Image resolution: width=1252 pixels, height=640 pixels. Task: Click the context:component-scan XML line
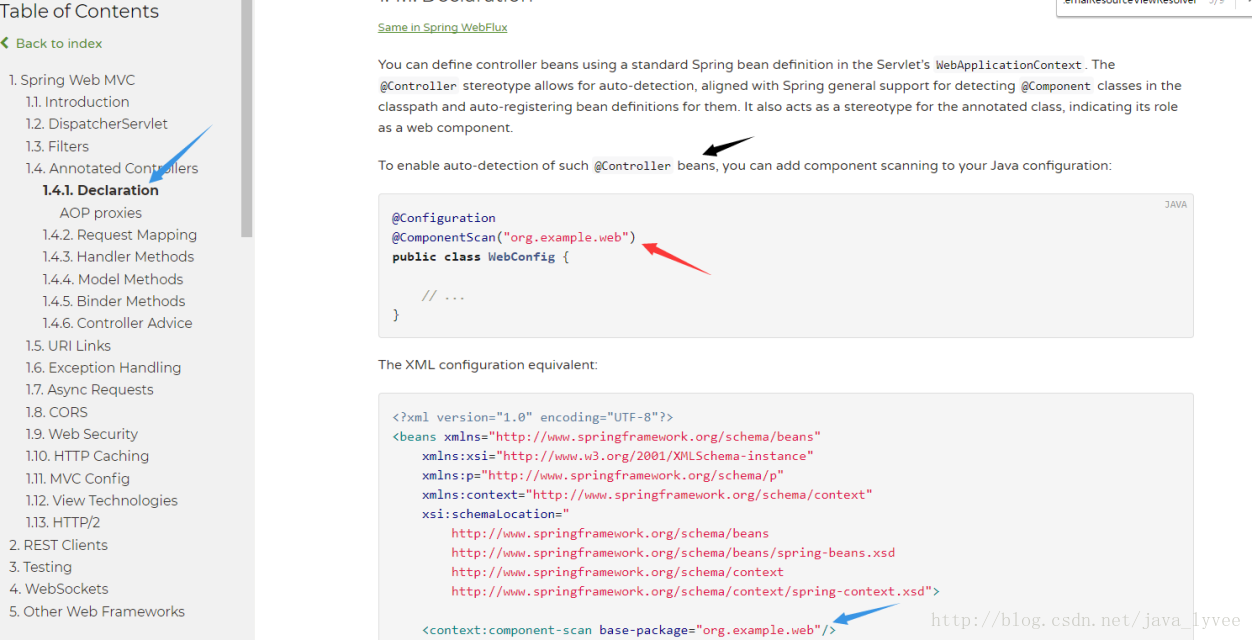629,630
